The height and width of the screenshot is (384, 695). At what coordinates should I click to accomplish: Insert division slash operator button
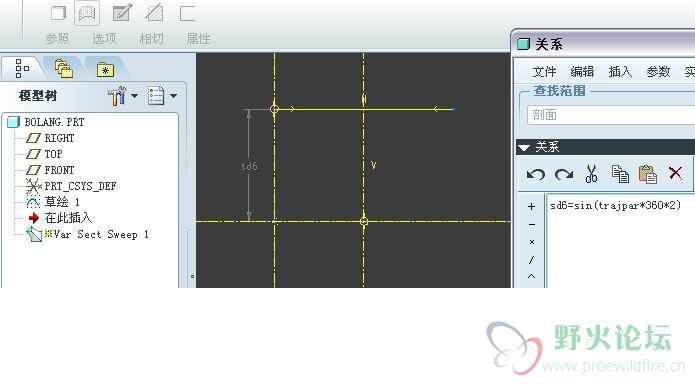pyautogui.click(x=531, y=260)
